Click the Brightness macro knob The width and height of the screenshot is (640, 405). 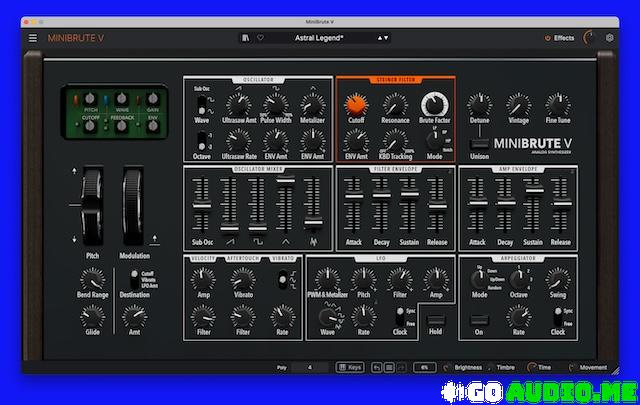447,367
